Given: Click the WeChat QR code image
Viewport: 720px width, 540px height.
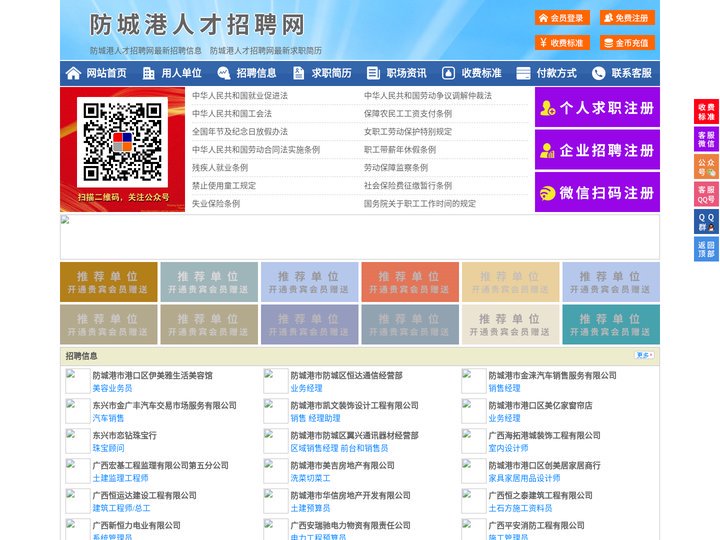Looking at the screenshot, I should (122, 142).
